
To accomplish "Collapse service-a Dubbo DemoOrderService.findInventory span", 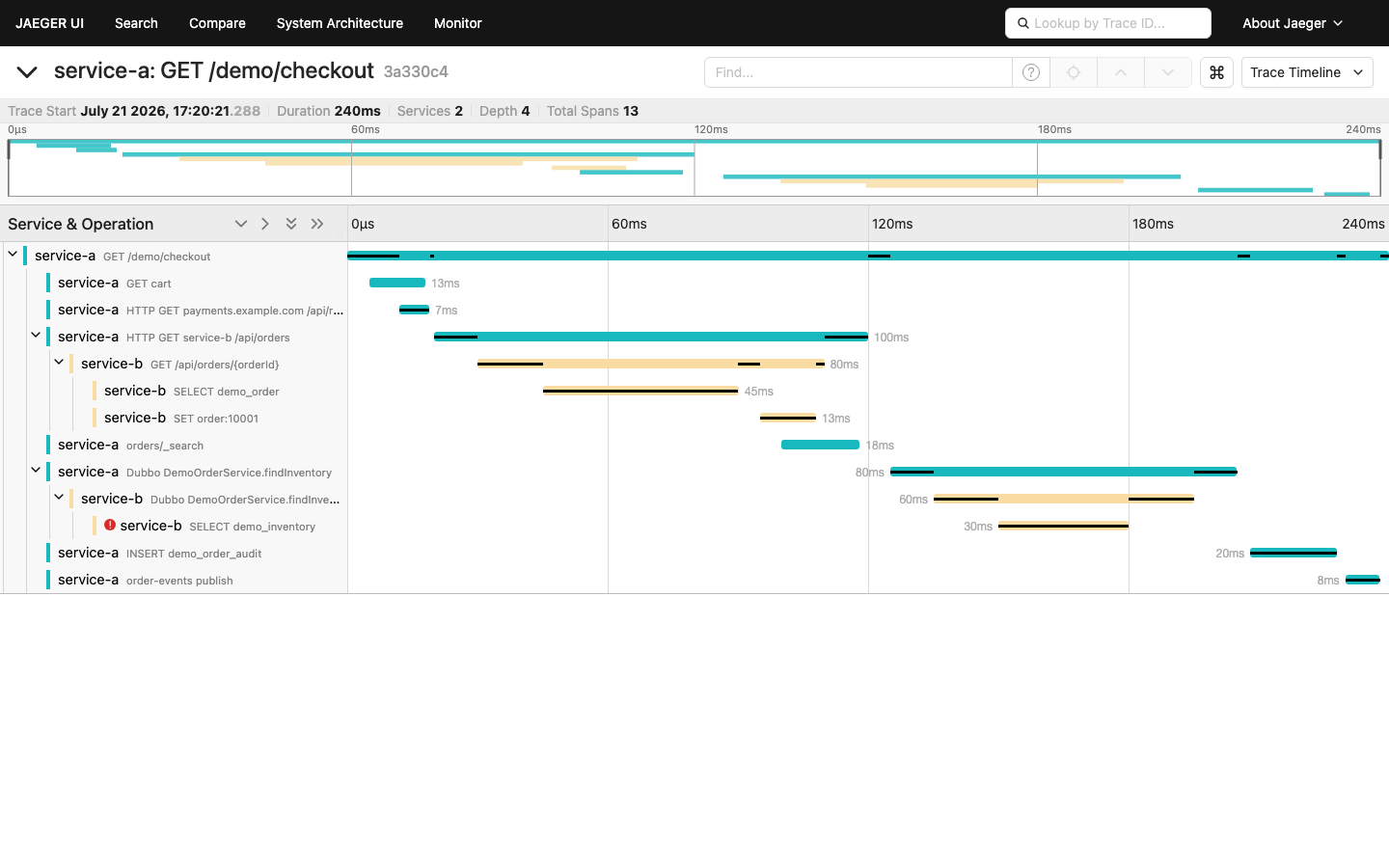I will pyautogui.click(x=36, y=471).
